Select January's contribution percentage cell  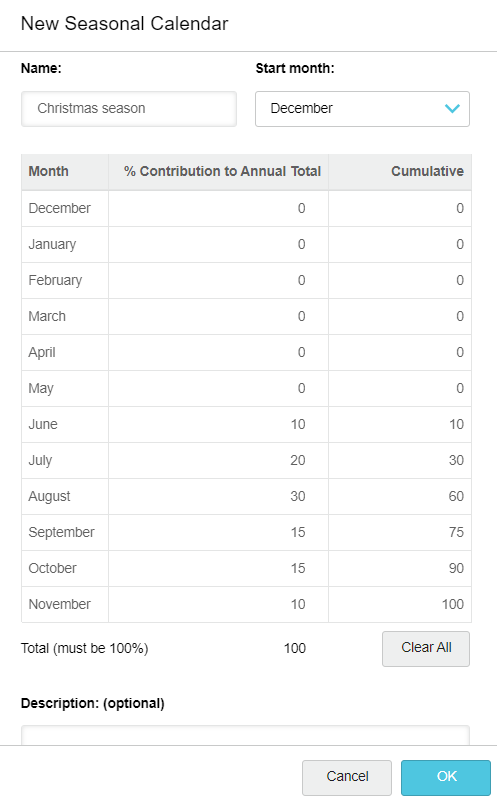click(218, 245)
